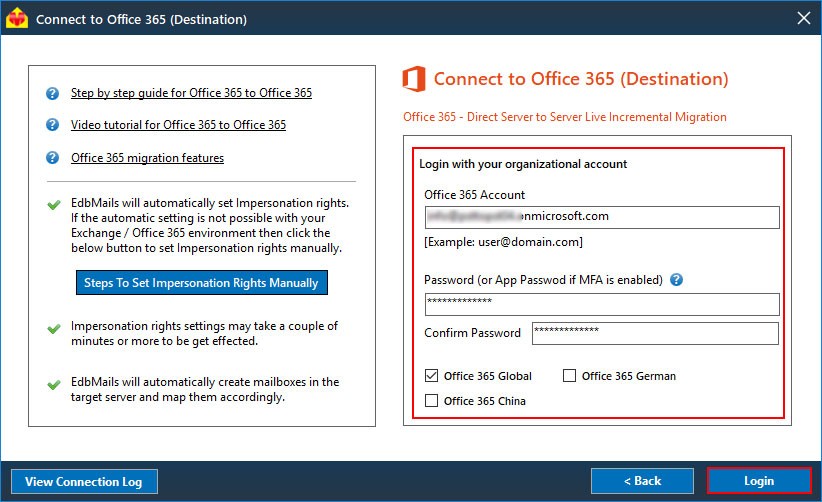822x502 pixels.
Task: Click the Office 365 logo icon
Action: (x=414, y=79)
